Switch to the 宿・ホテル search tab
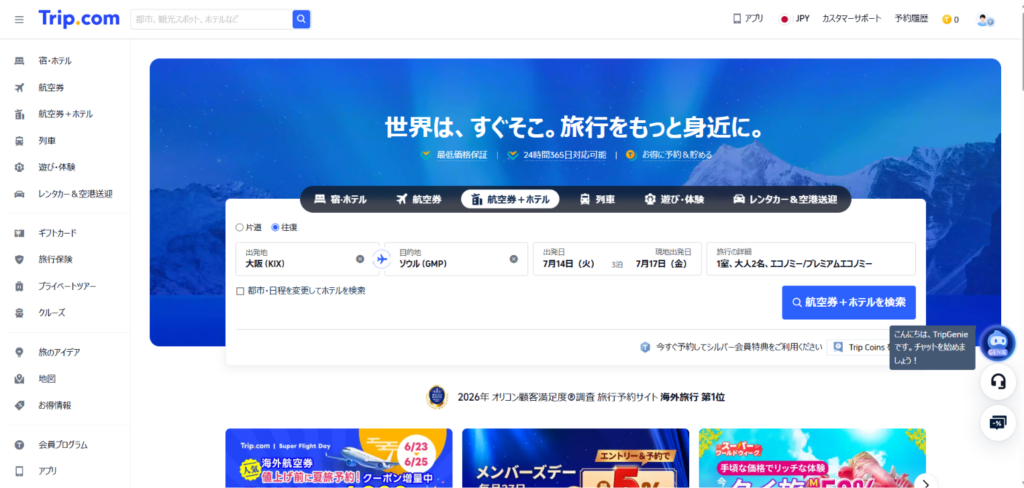 click(340, 199)
